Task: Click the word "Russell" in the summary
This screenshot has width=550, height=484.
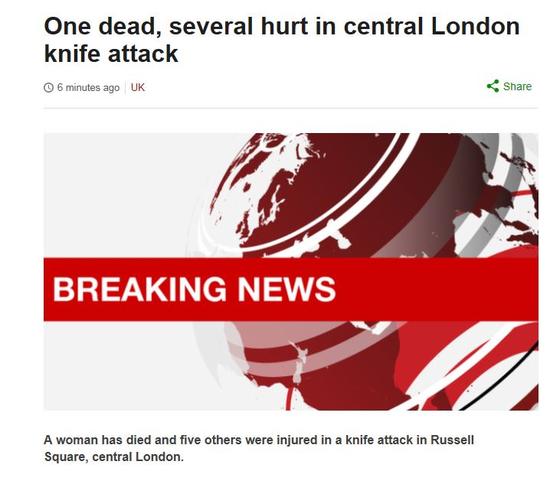Action: [x=452, y=440]
